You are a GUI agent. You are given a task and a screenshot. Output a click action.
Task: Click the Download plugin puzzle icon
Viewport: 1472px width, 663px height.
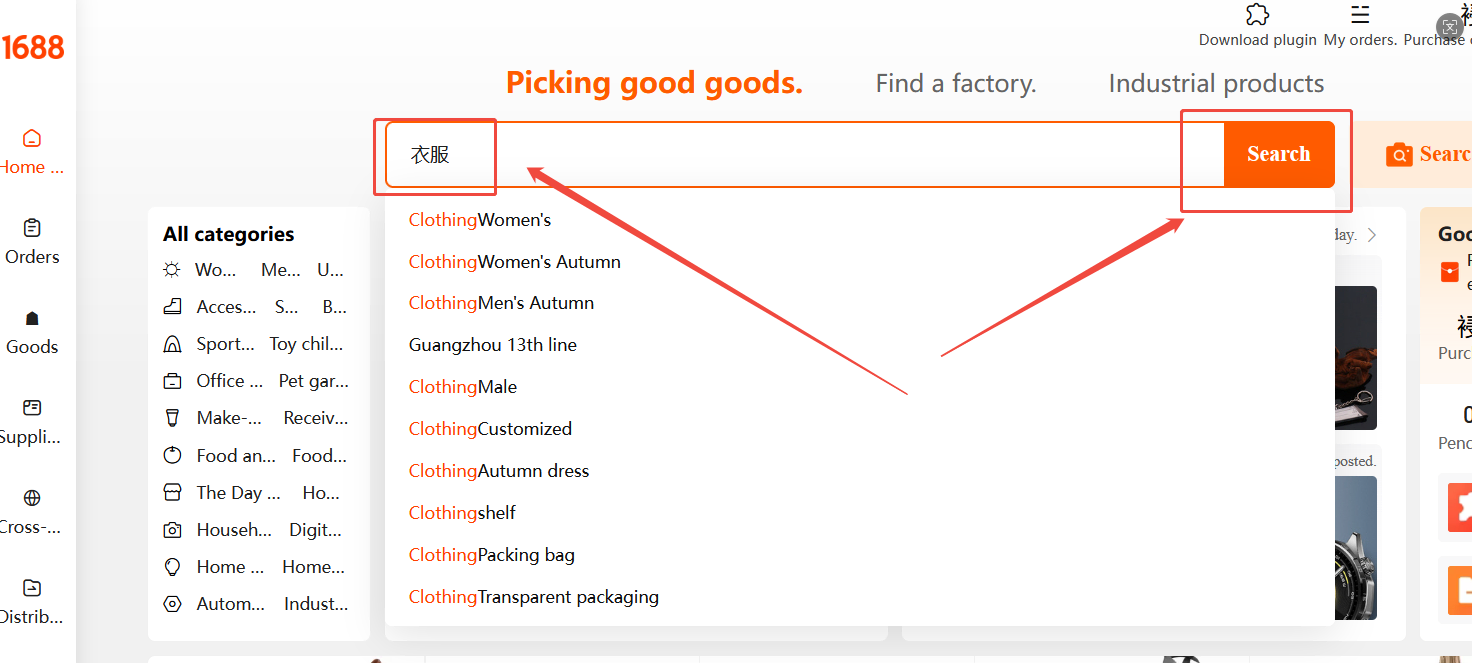1257,15
